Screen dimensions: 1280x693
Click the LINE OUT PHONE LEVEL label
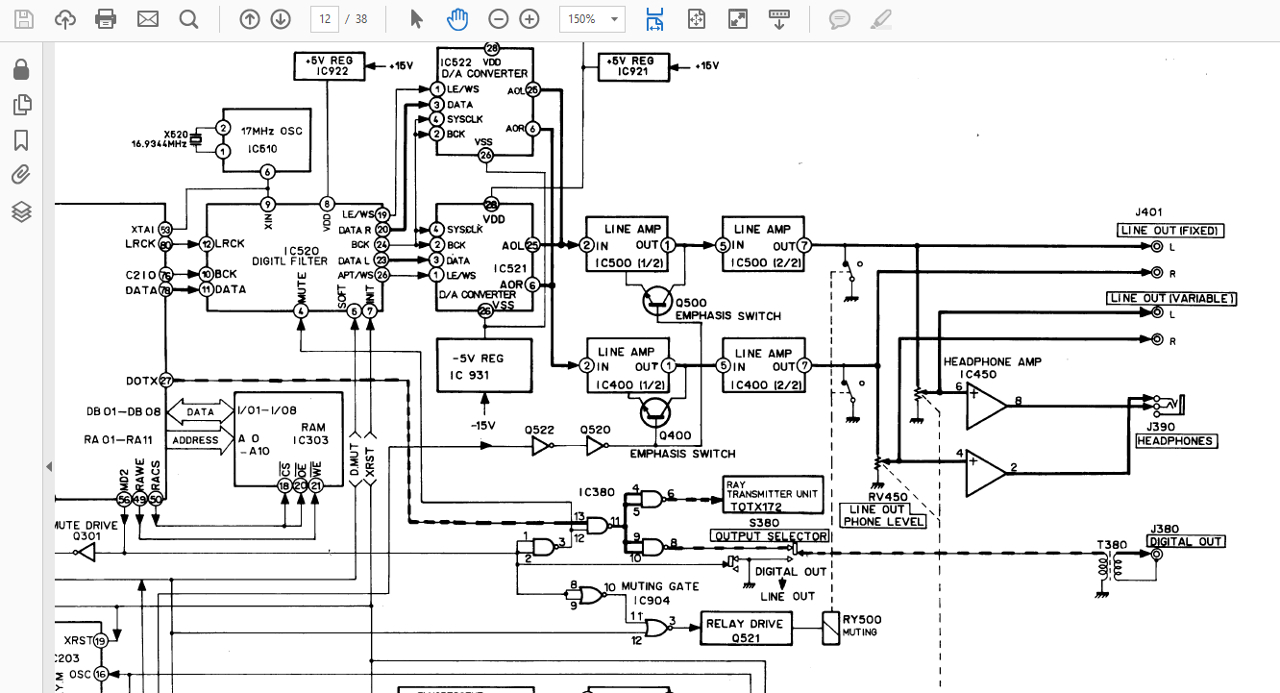pos(884,516)
